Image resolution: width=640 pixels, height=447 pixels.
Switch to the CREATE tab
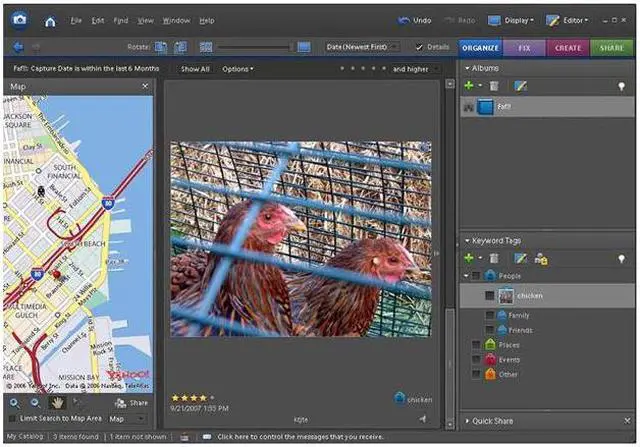[x=567, y=48]
